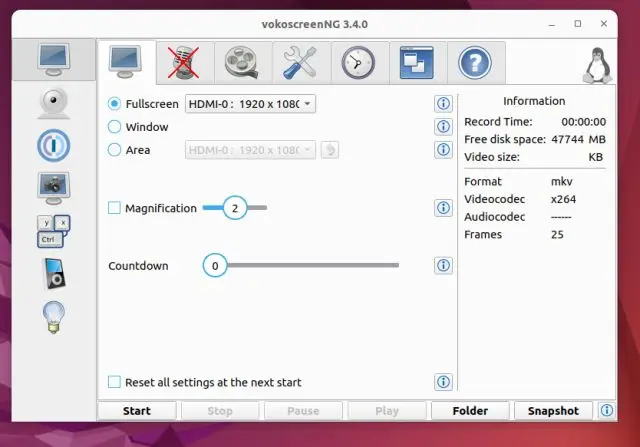Click the Videocodec x264 value
Screen dimensions: 640x447
(563, 199)
